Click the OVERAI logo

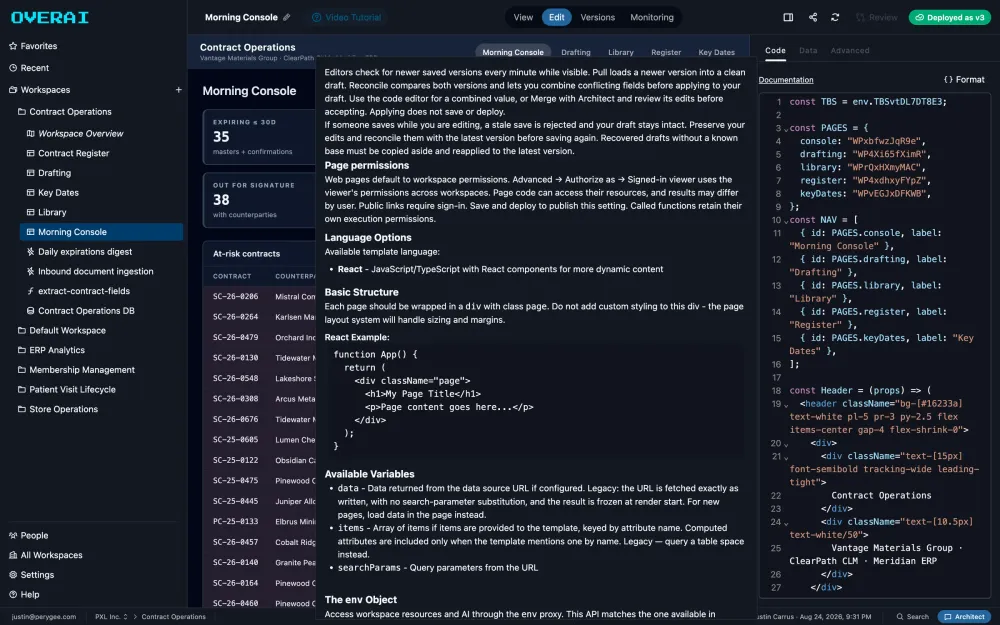[x=50, y=17]
